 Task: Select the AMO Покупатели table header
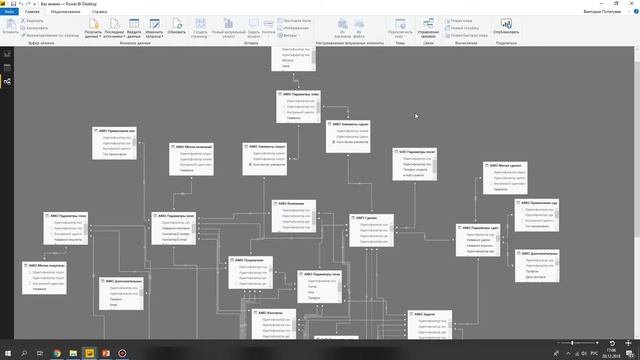pos(251,260)
